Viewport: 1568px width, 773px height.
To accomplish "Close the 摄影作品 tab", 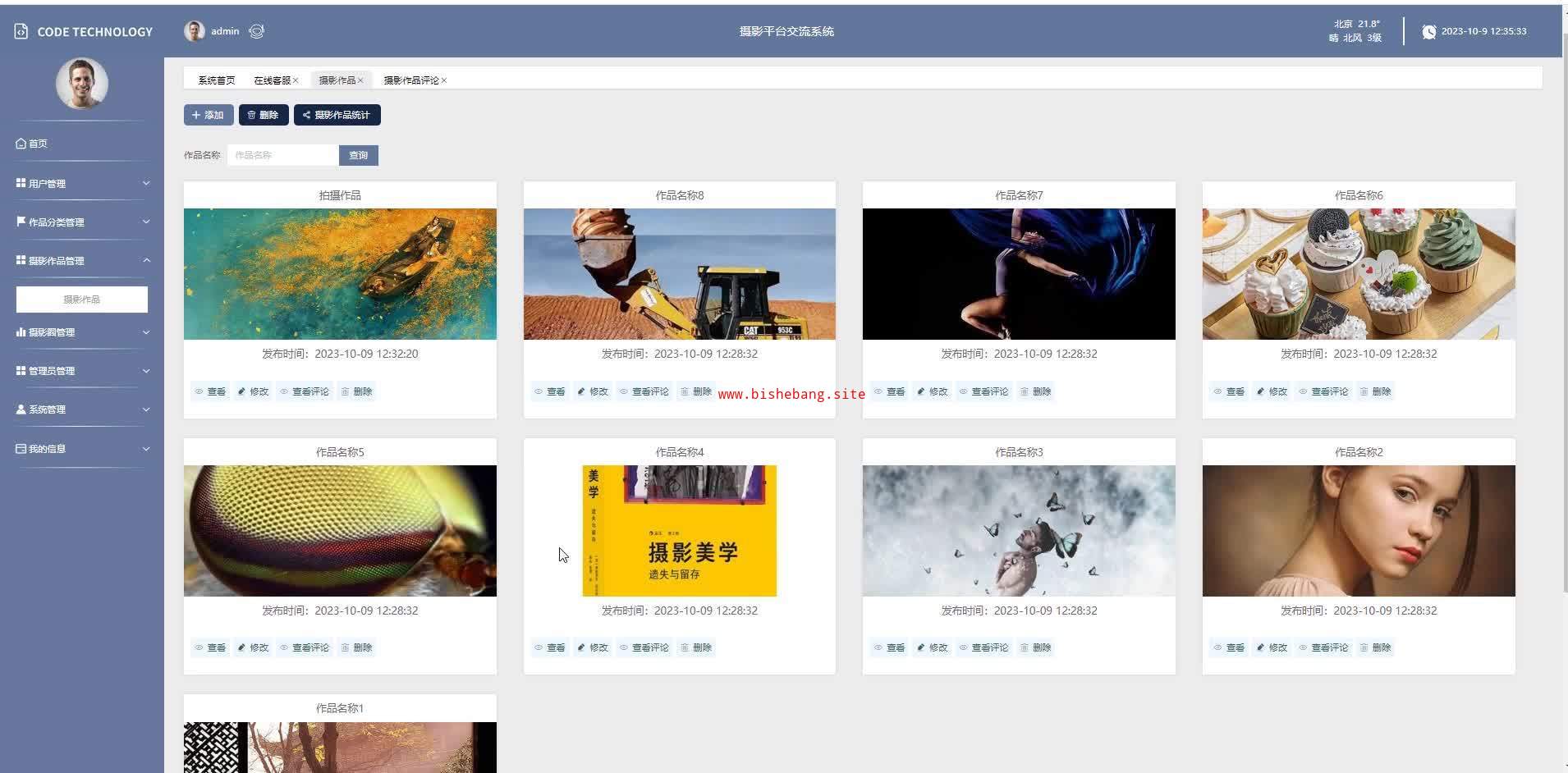I will click(x=360, y=80).
